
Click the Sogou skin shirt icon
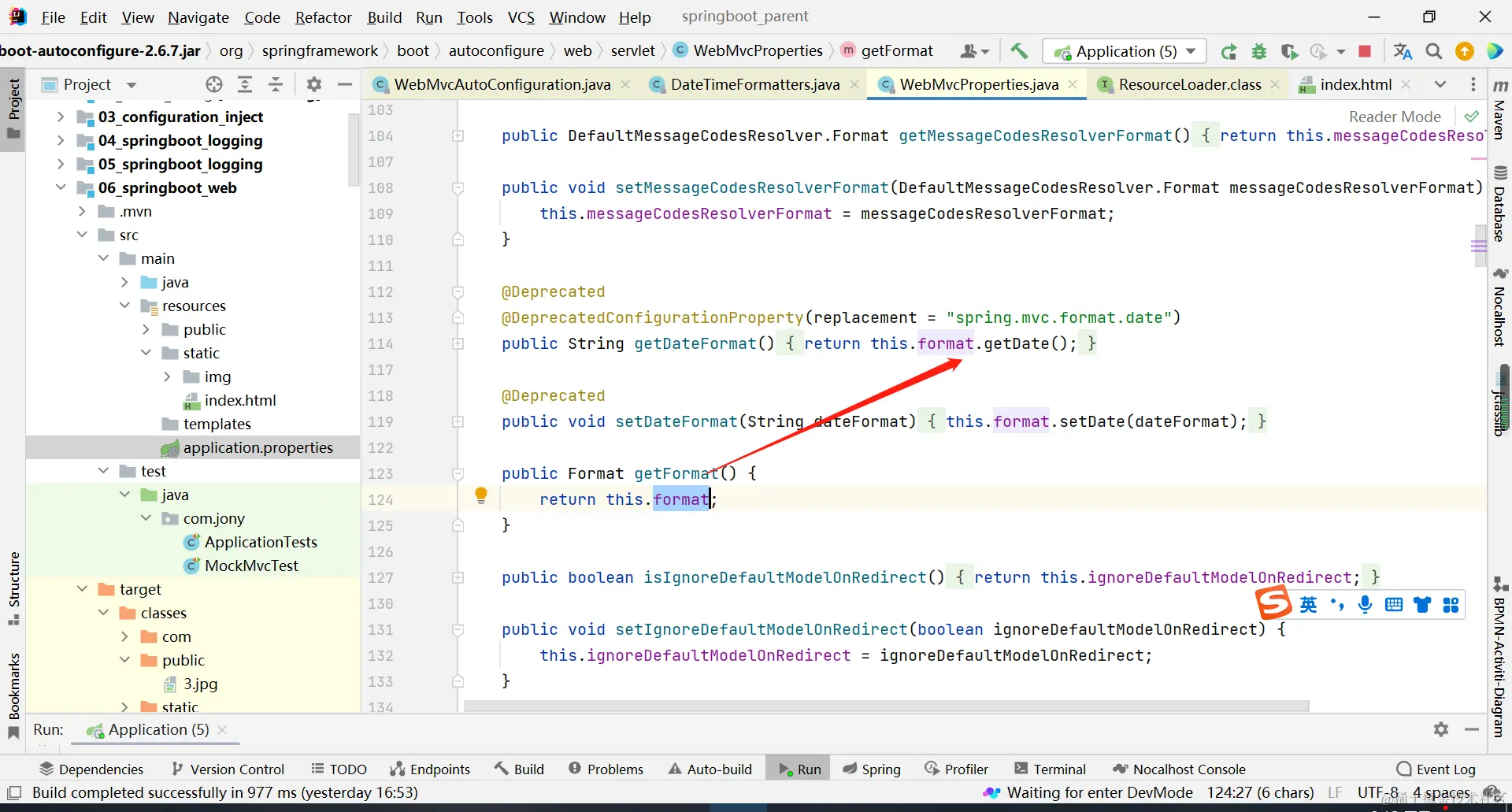tap(1422, 604)
